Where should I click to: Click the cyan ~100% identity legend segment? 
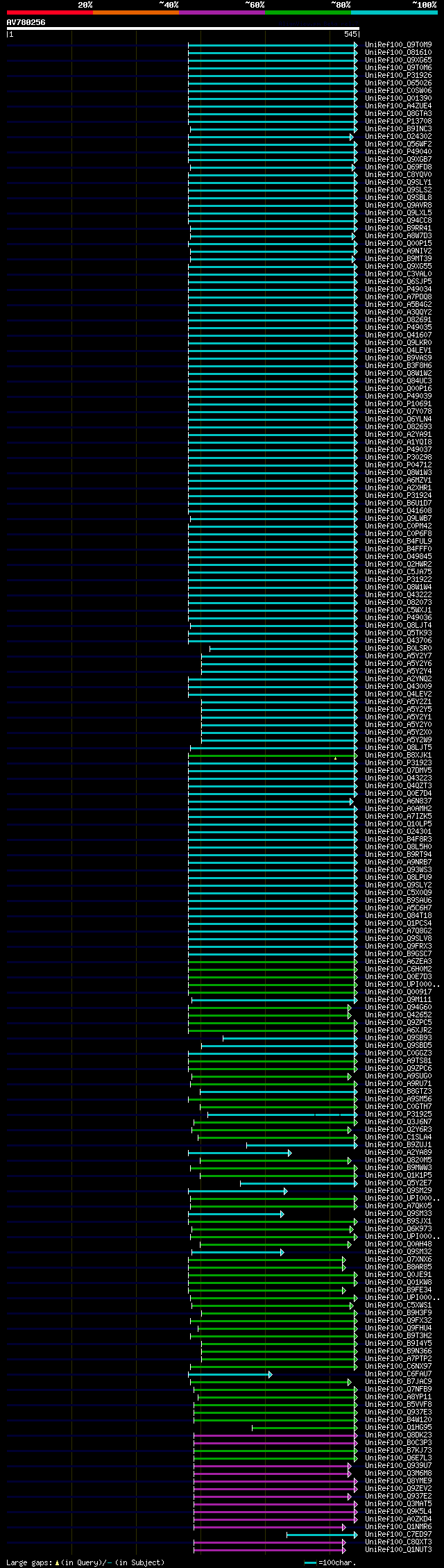(394, 12)
